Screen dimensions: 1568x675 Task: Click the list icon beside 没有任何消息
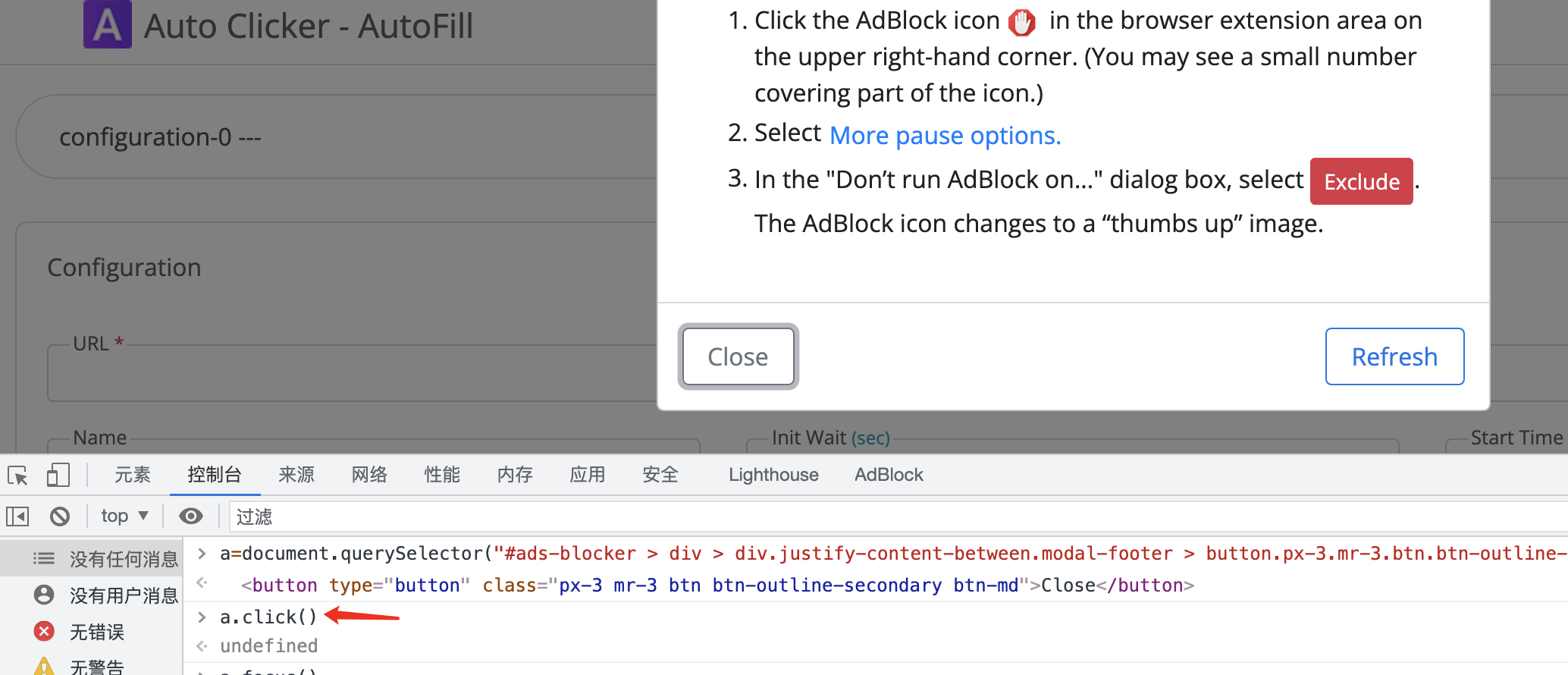pos(44,559)
